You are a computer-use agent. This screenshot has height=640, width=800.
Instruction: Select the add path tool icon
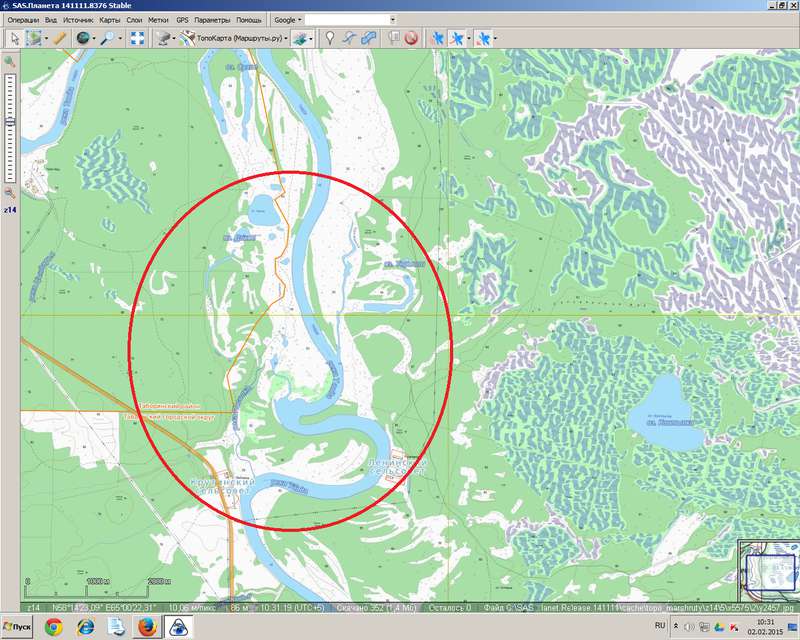(x=348, y=38)
